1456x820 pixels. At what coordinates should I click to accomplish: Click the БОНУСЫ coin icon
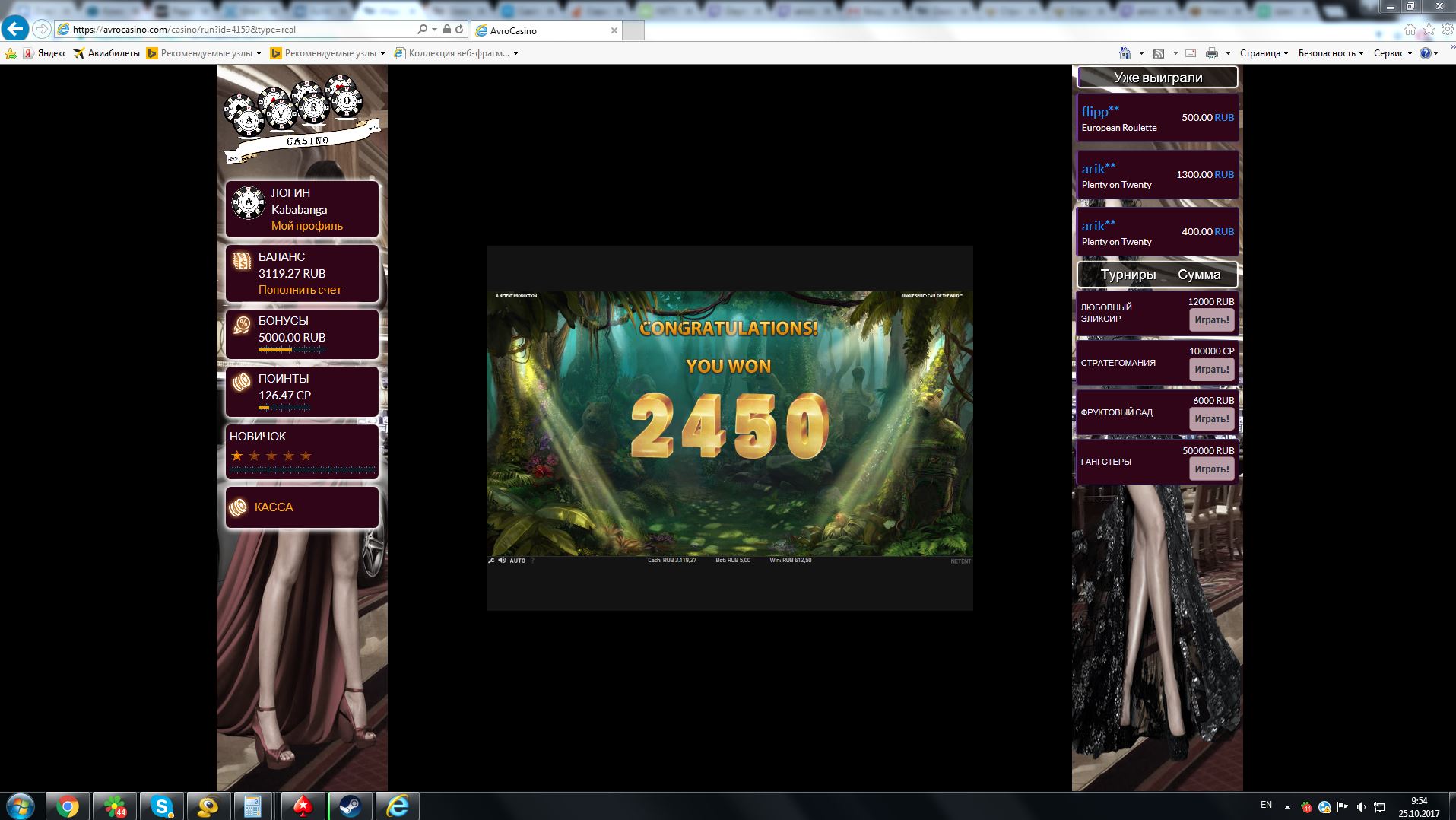[x=242, y=326]
